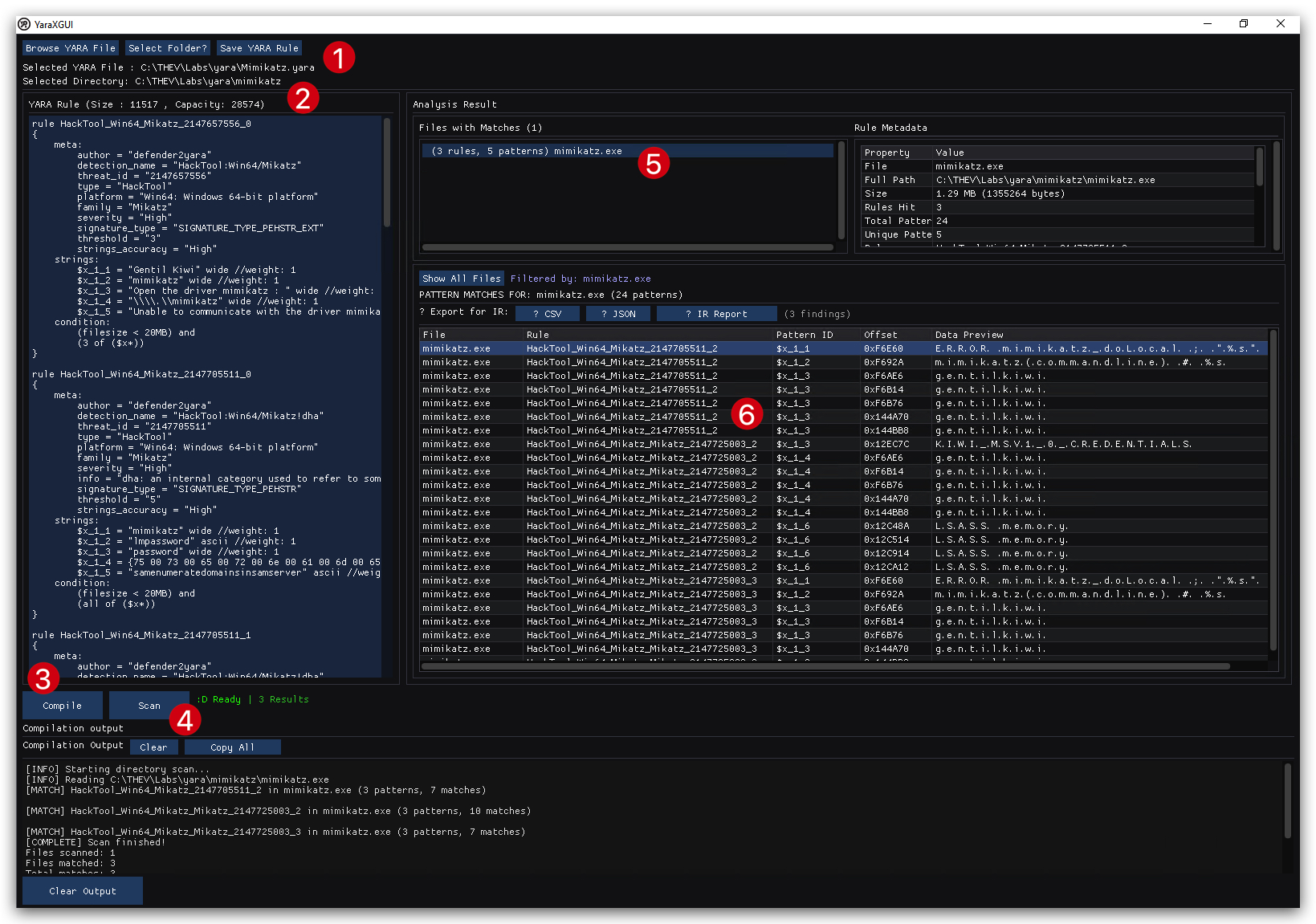Start a scan with the Scan button
This screenshot has width=1316, height=924.
click(x=149, y=706)
